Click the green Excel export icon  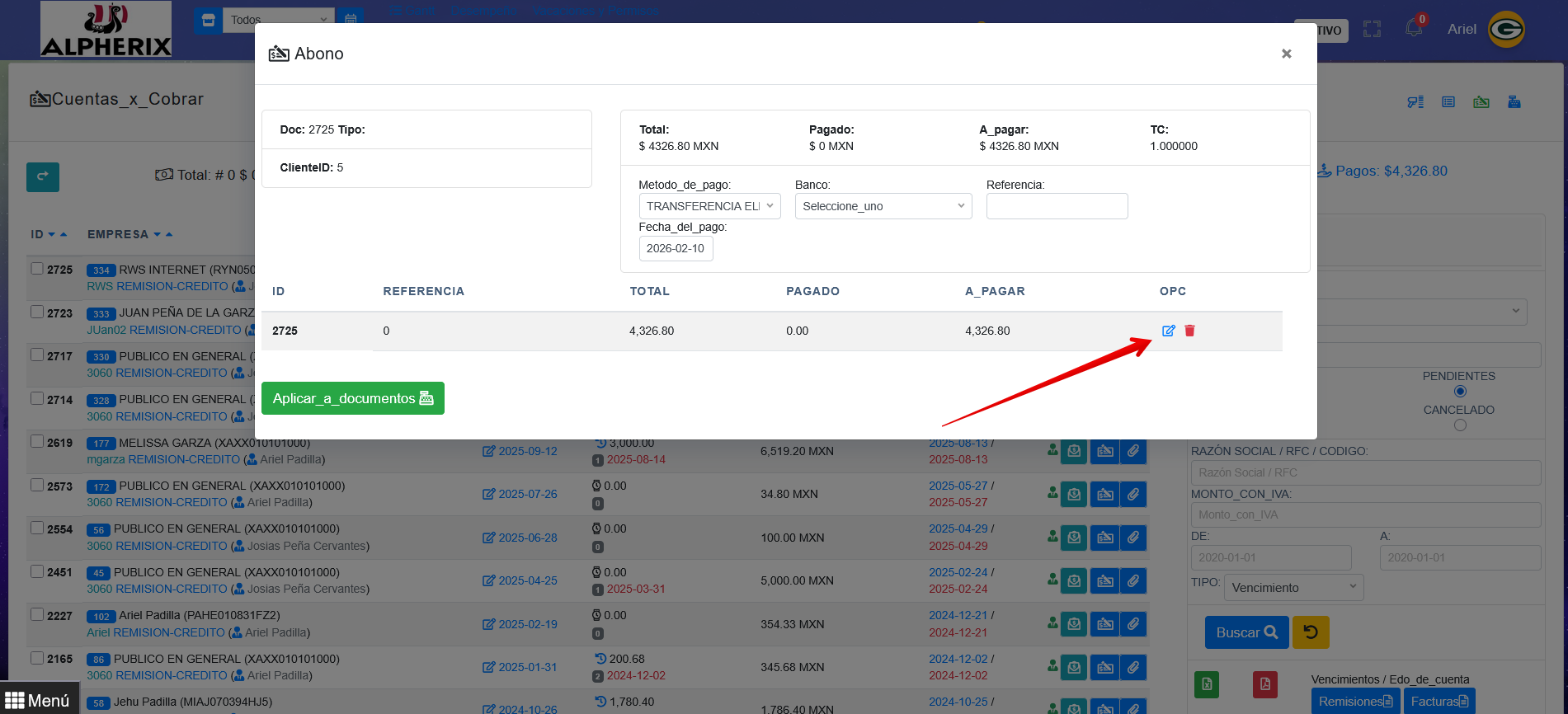(x=1207, y=684)
